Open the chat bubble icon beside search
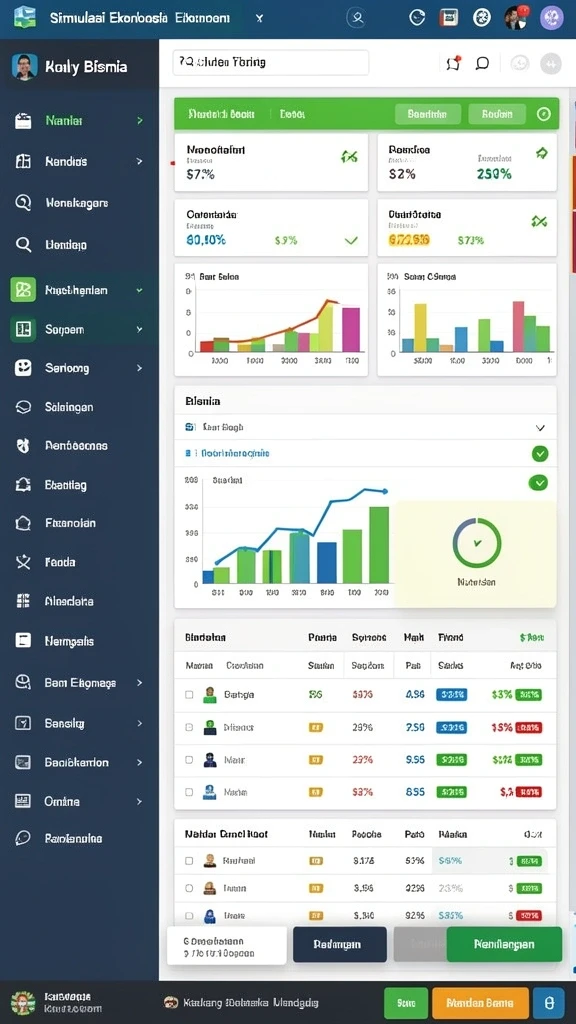 482,63
